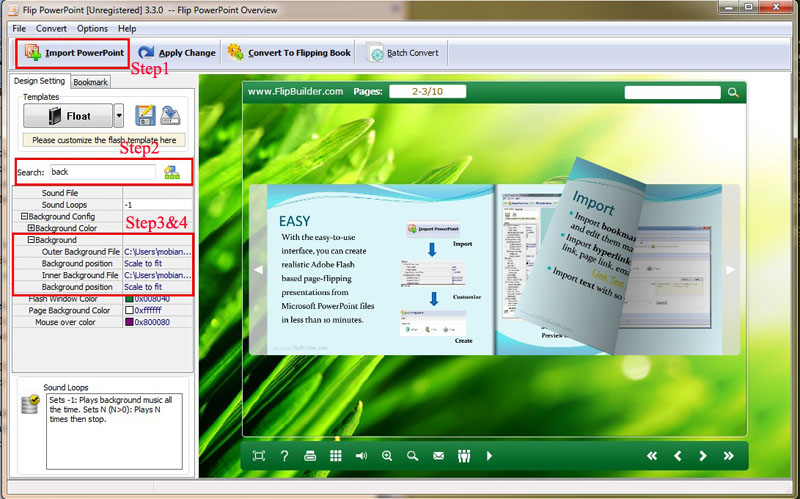Select the Flash Window Color property row
Image resolution: width=800 pixels, height=499 pixels.
[103, 298]
